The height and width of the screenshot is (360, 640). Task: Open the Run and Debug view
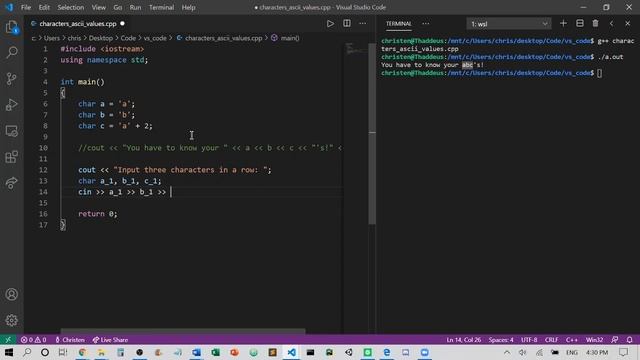(12, 104)
